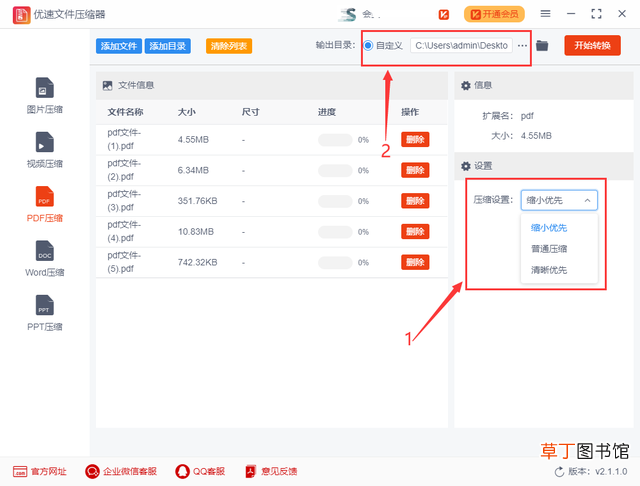The width and height of the screenshot is (640, 486).
Task: Open the 图片压缩 image compression section
Action: (x=44, y=95)
